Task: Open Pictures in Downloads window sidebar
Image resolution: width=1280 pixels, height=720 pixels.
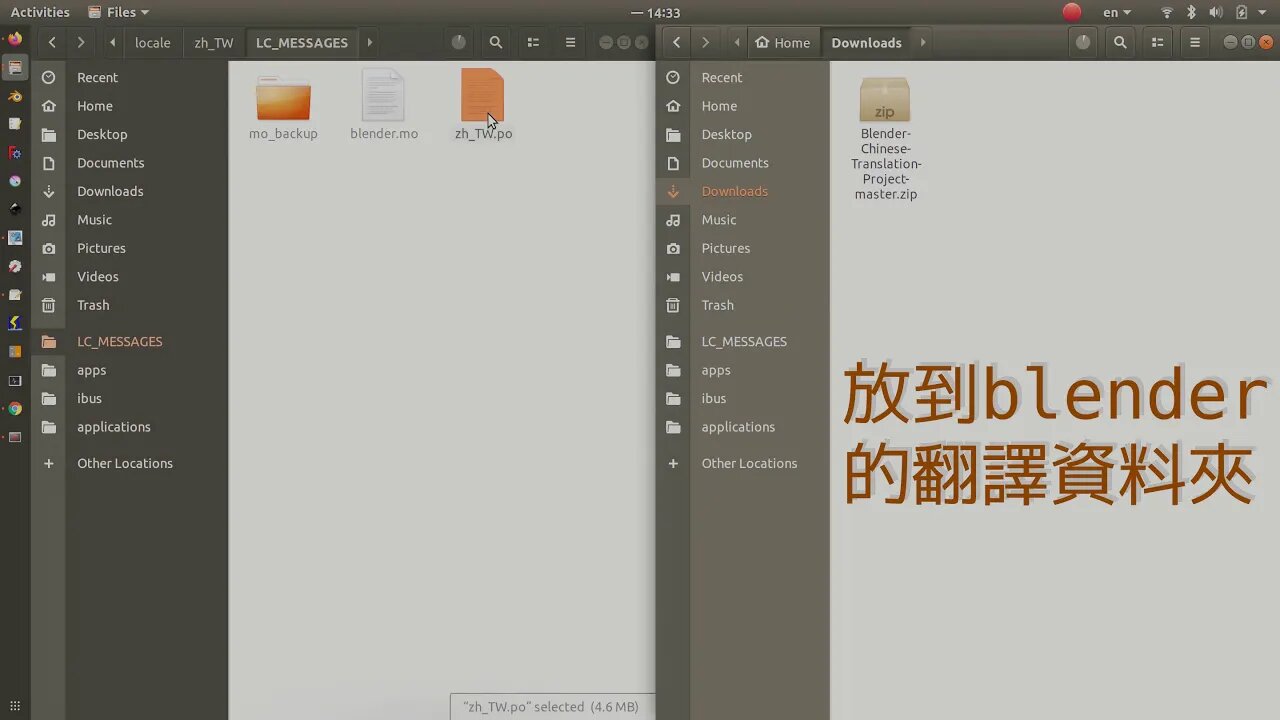Action: [x=743, y=248]
